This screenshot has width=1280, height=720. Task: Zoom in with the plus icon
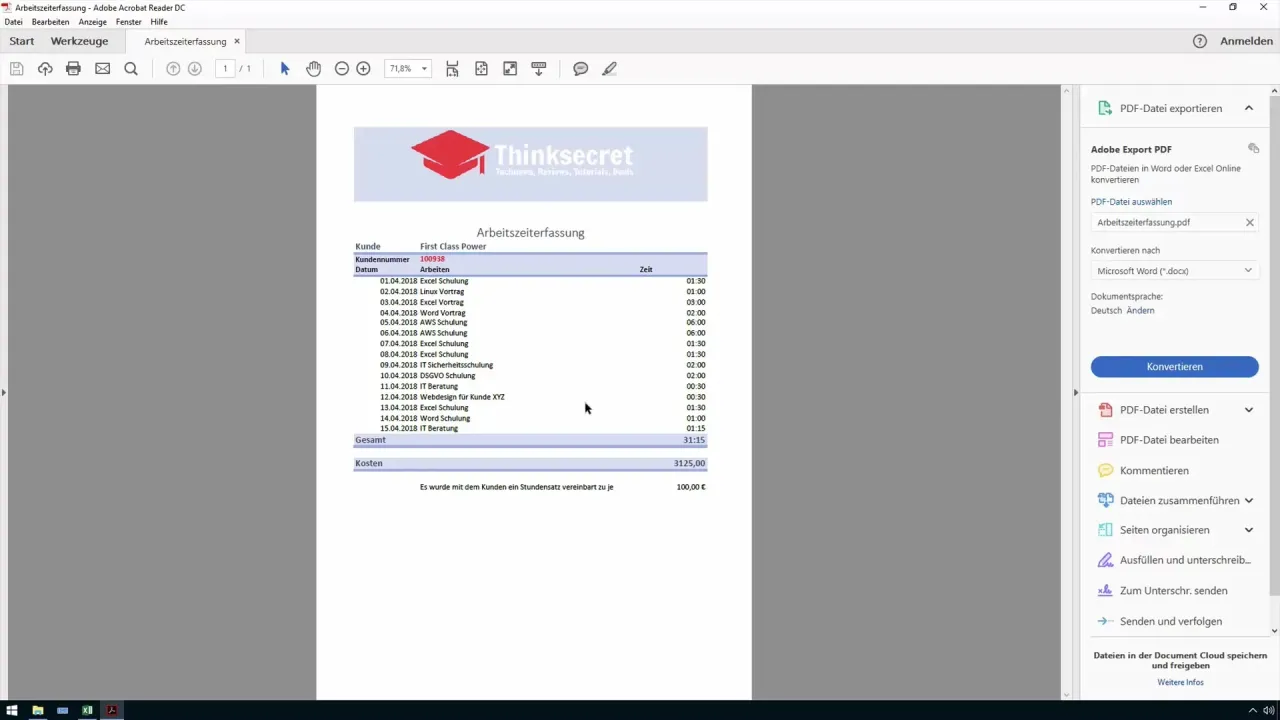364,69
